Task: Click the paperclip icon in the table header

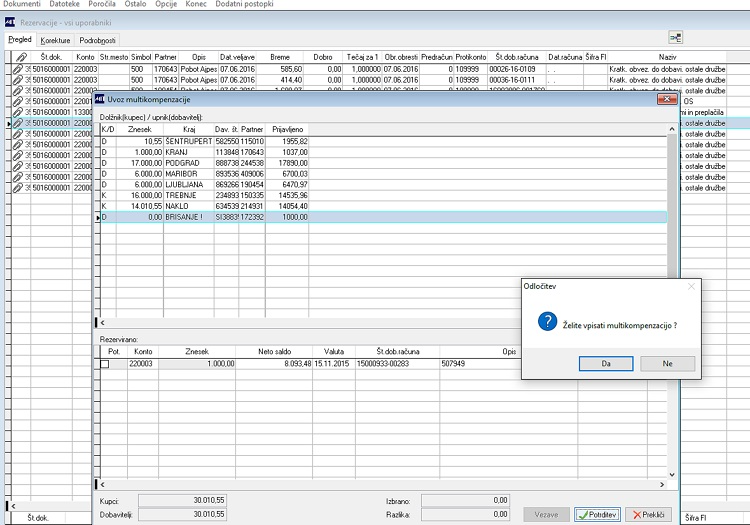Action: [x=20, y=57]
